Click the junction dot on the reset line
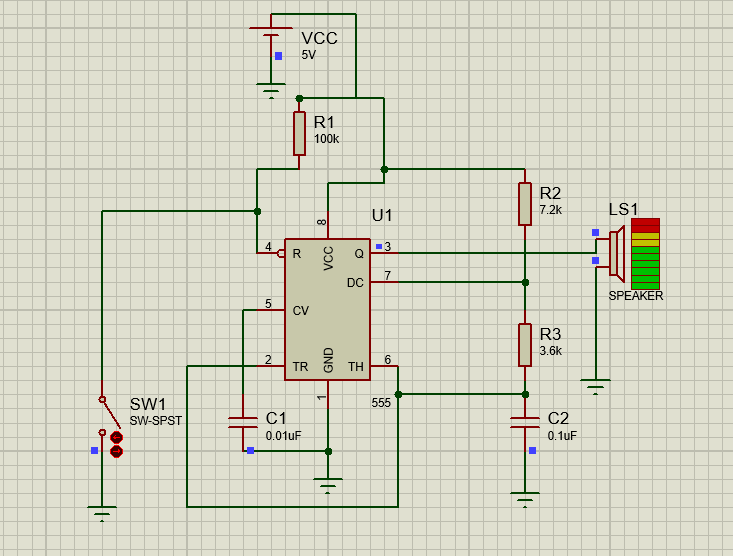The height and width of the screenshot is (556, 733). (257, 211)
